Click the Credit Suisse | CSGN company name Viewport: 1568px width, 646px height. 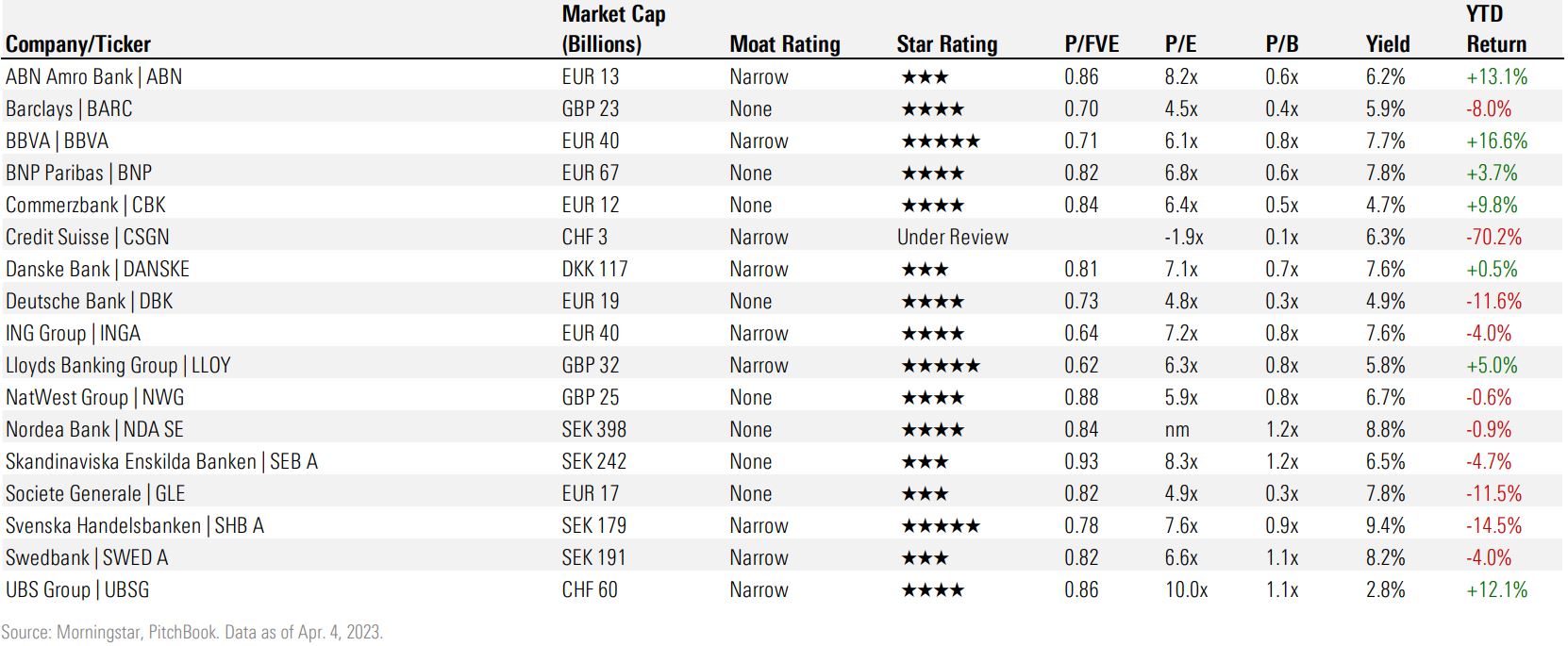pyautogui.click(x=88, y=238)
